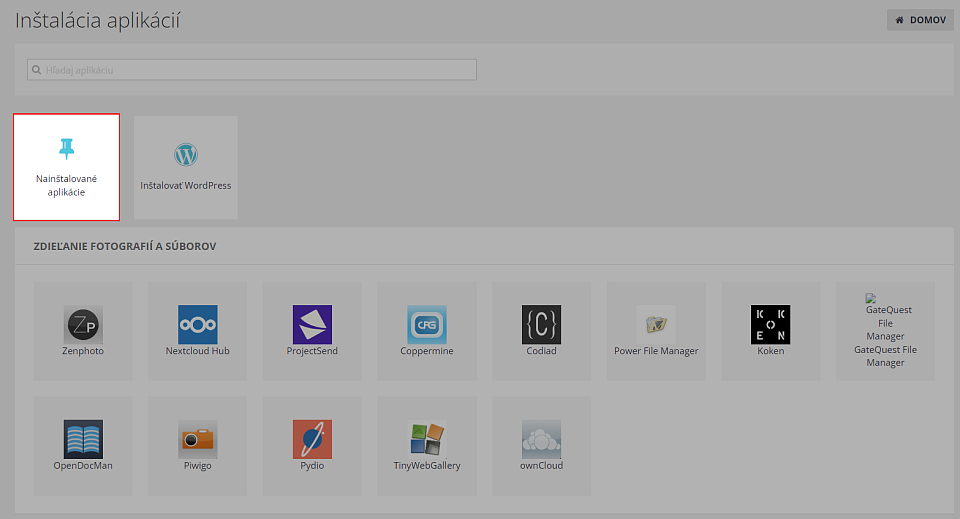Click the Koken label

pyautogui.click(x=771, y=351)
